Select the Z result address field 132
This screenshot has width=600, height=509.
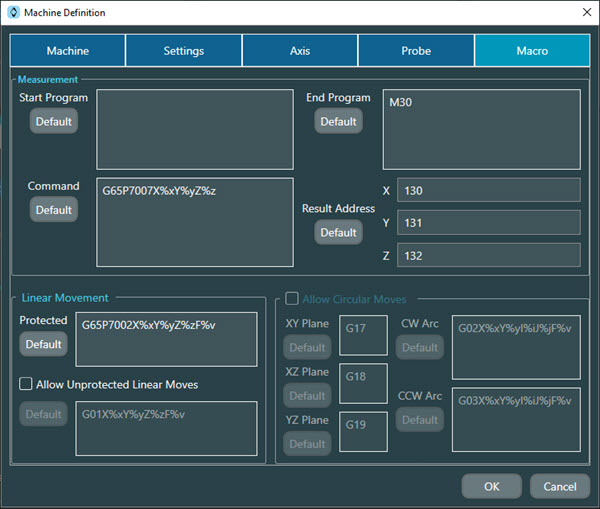[488, 255]
